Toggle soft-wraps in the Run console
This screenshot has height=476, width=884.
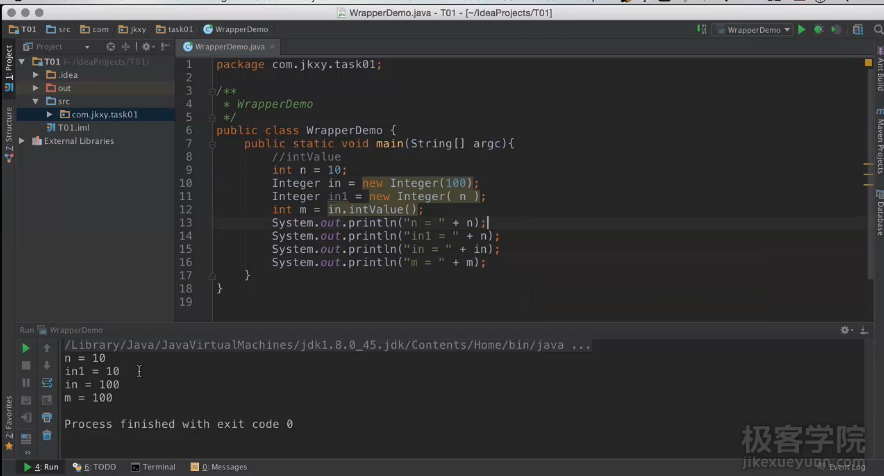tap(47, 383)
